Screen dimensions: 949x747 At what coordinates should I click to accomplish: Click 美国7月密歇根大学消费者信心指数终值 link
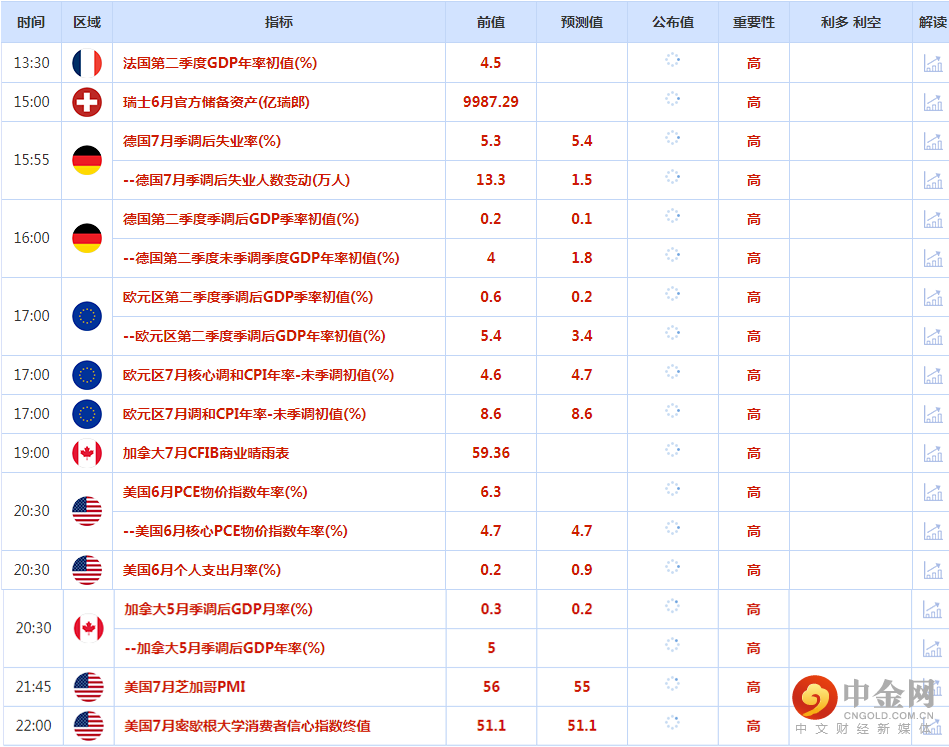[247, 726]
